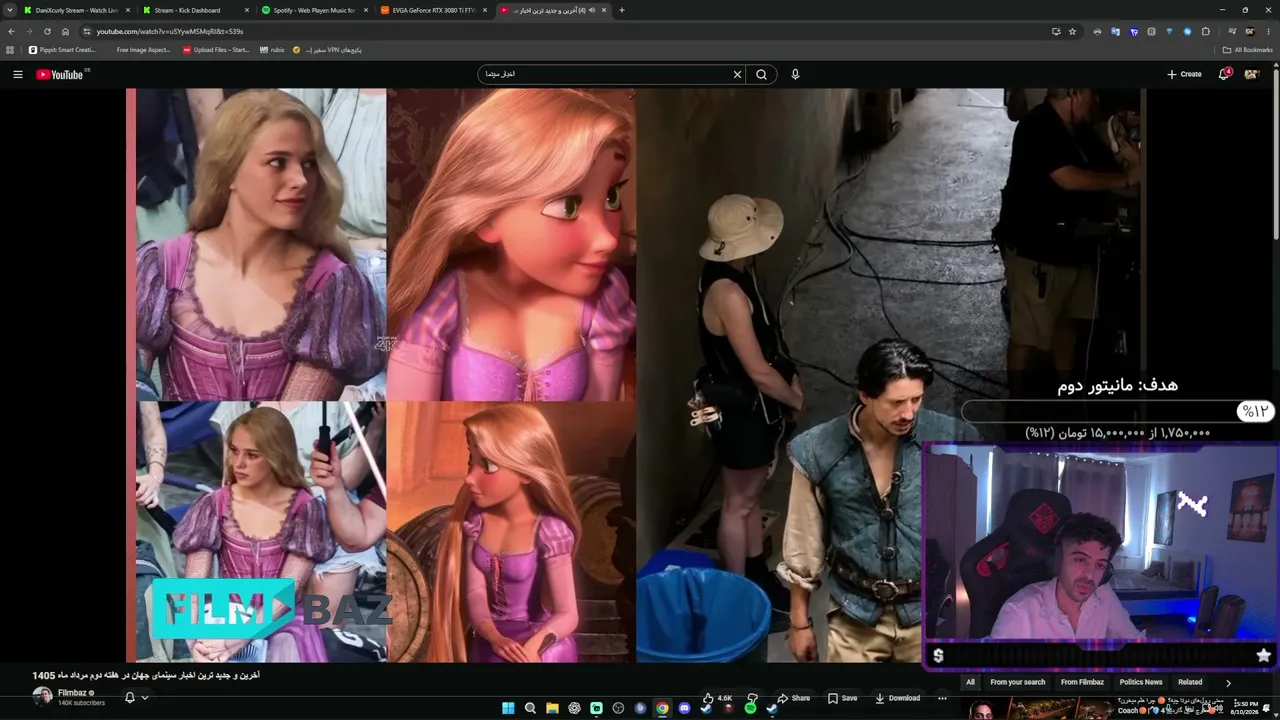Image resolution: width=1280 pixels, height=720 pixels.
Task: Go back in browser history
Action: click(x=11, y=31)
